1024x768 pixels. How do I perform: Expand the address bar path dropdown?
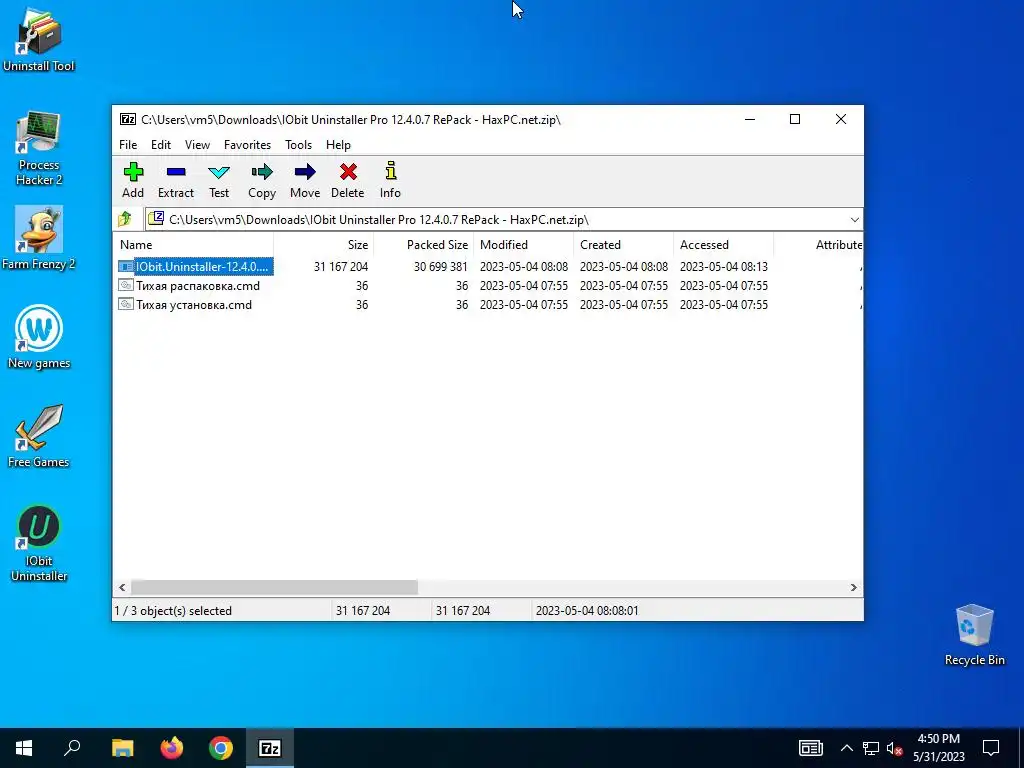click(854, 219)
